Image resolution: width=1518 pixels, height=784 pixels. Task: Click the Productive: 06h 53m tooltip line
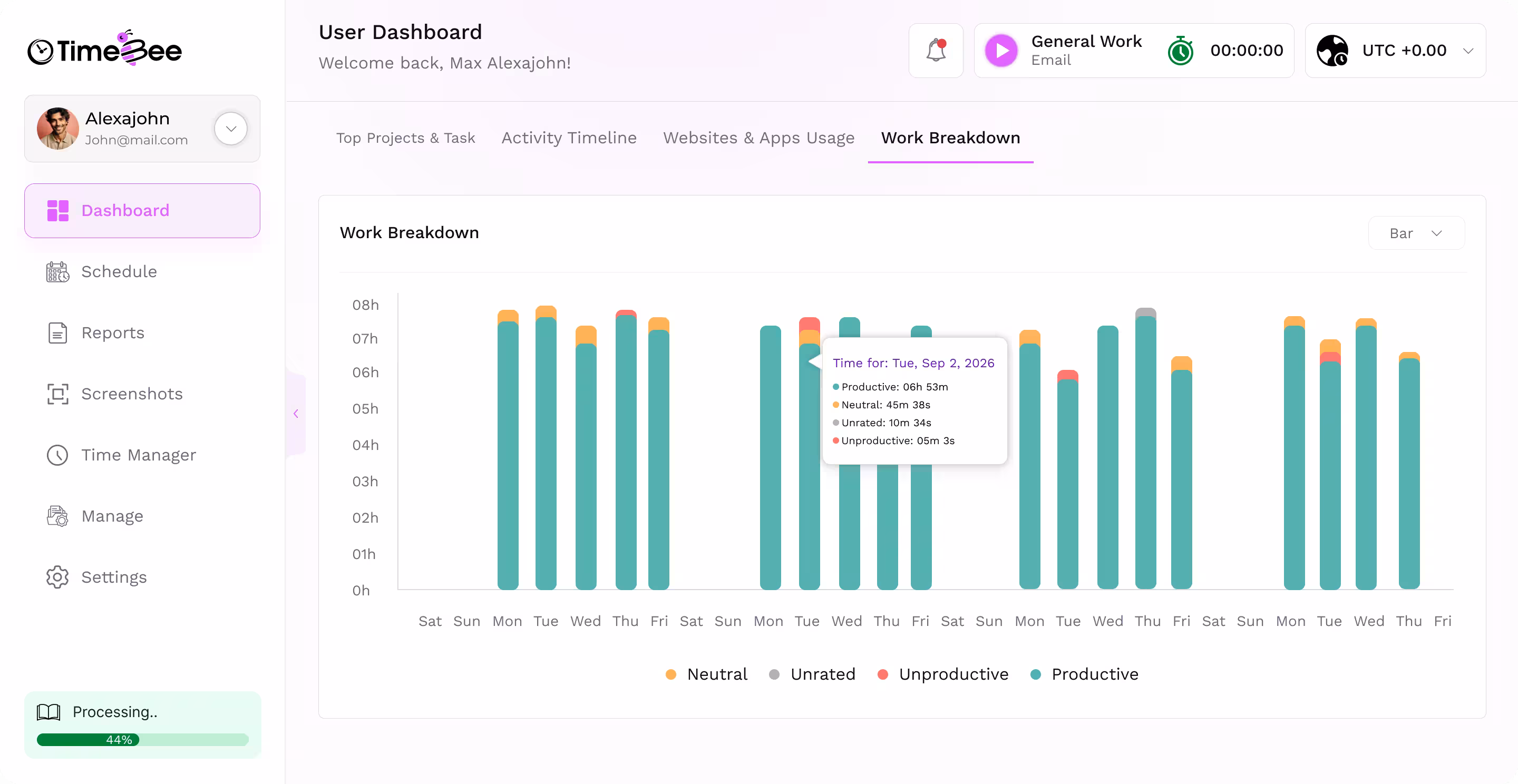(x=890, y=387)
